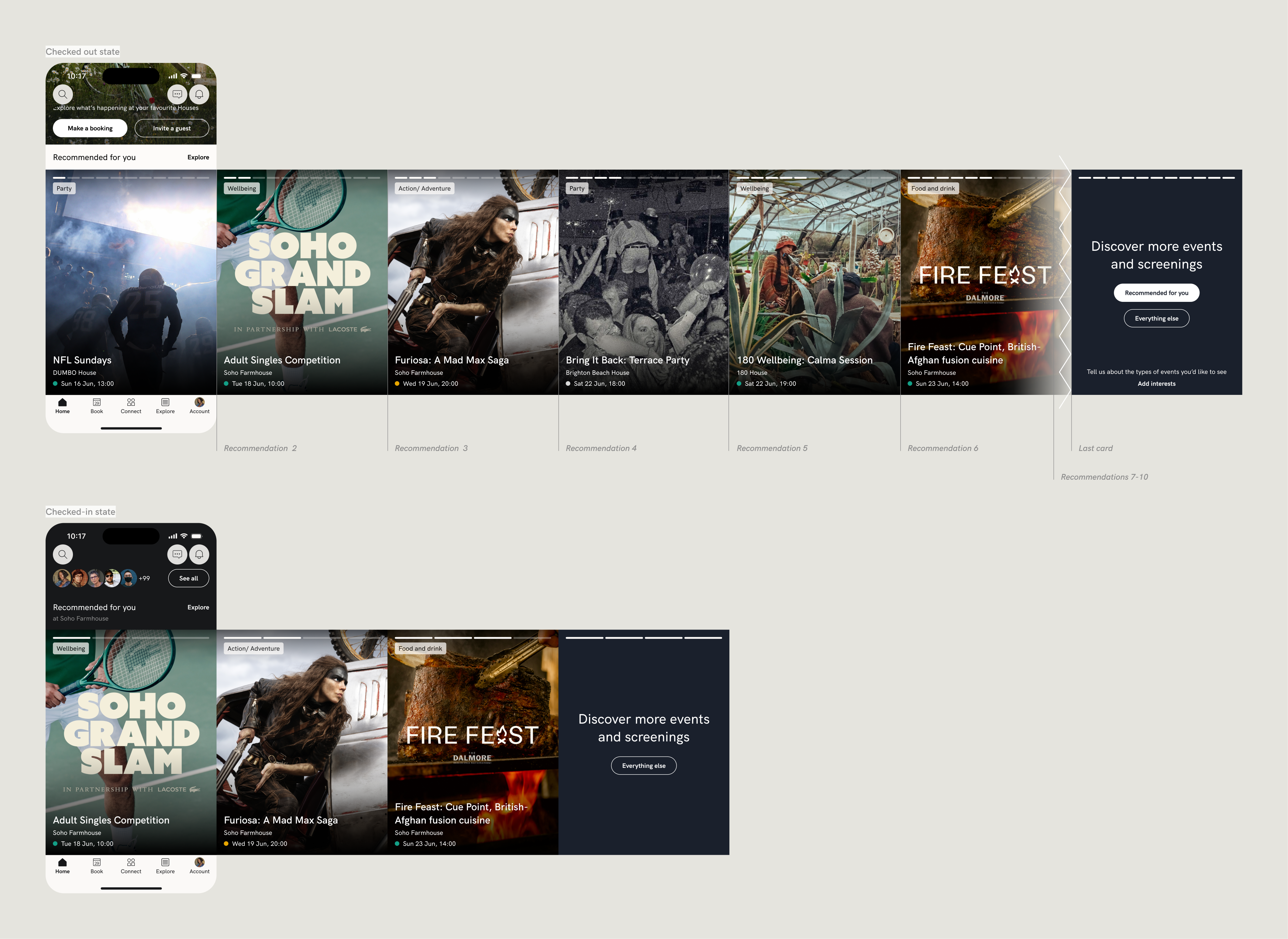Image resolution: width=1288 pixels, height=939 pixels.
Task: Tap the notifications bell icon
Action: click(x=199, y=95)
